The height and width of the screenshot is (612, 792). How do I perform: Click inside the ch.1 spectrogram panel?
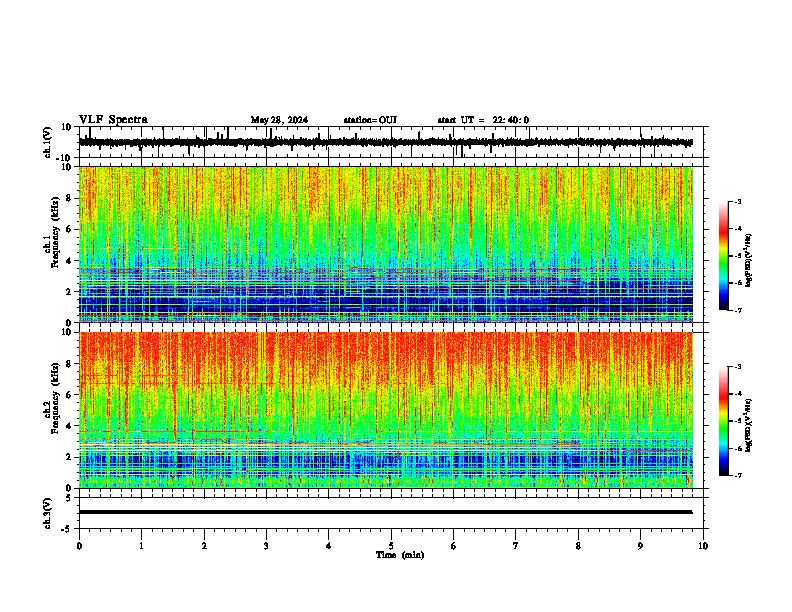click(x=386, y=244)
